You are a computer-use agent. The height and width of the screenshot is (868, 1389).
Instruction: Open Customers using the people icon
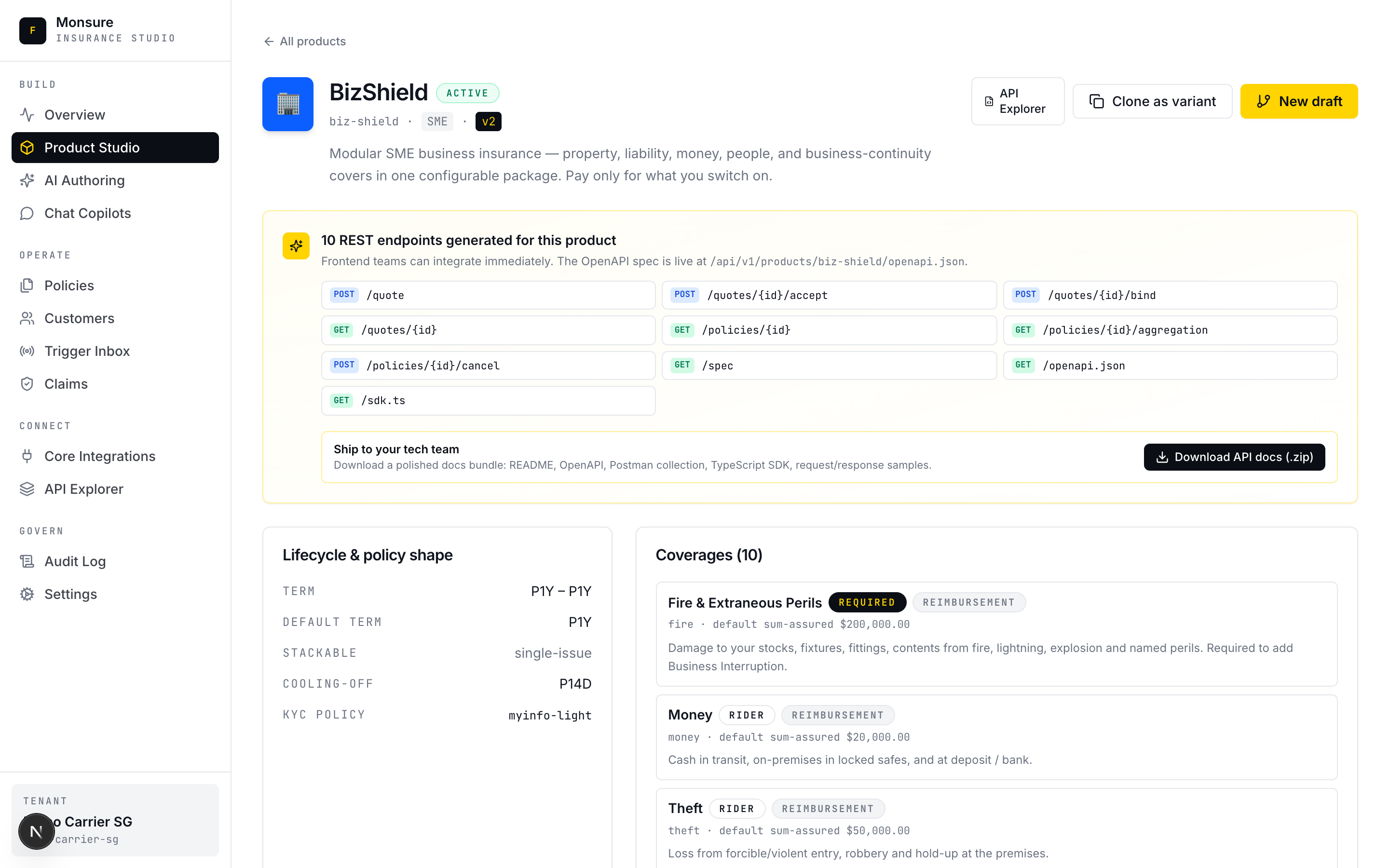point(27,318)
